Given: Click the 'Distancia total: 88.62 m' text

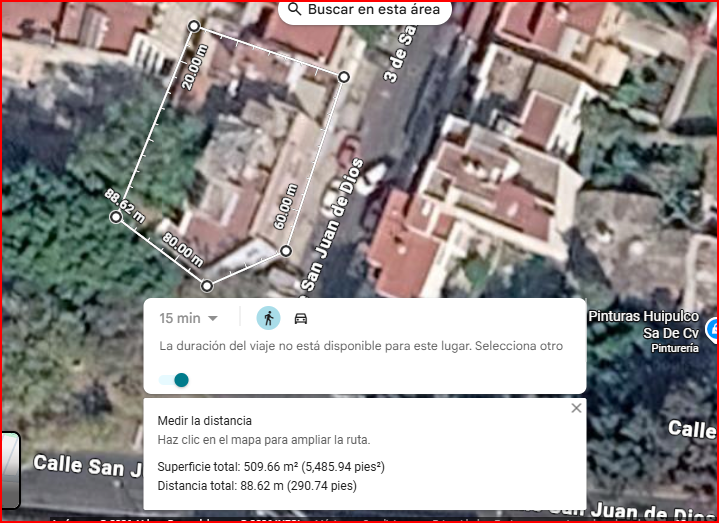Looking at the screenshot, I should pyautogui.click(x=257, y=486).
